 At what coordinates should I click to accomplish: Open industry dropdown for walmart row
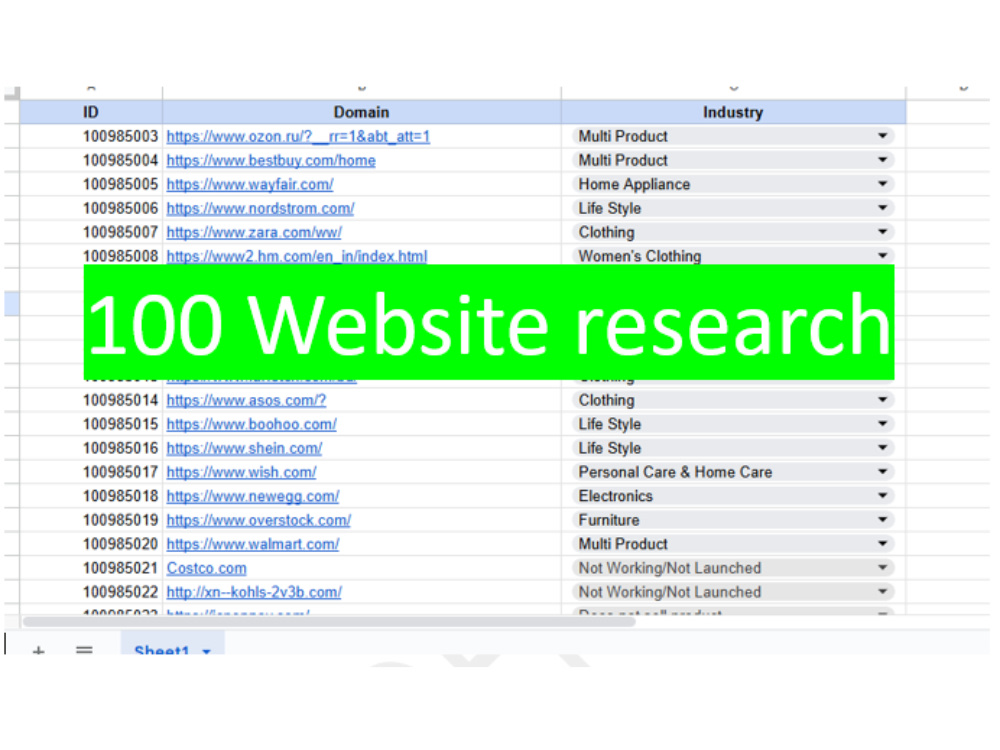coord(883,544)
